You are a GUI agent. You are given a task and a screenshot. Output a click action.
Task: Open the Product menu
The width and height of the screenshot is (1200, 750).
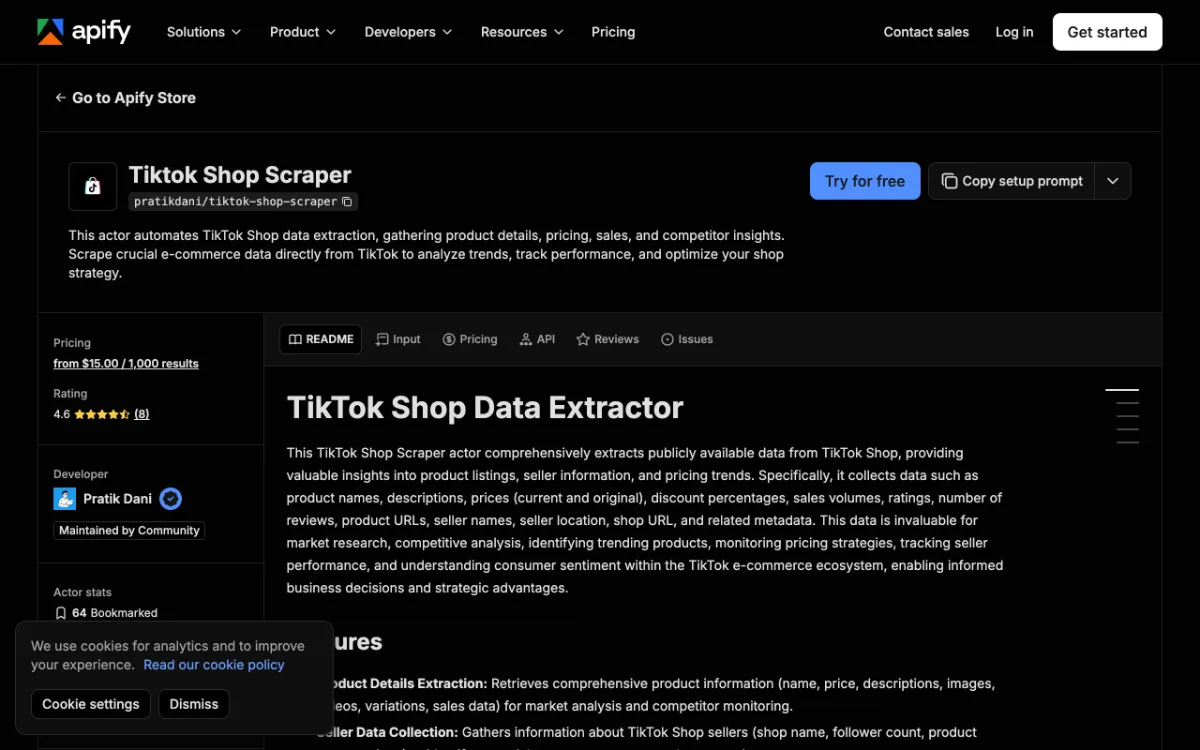click(x=303, y=32)
